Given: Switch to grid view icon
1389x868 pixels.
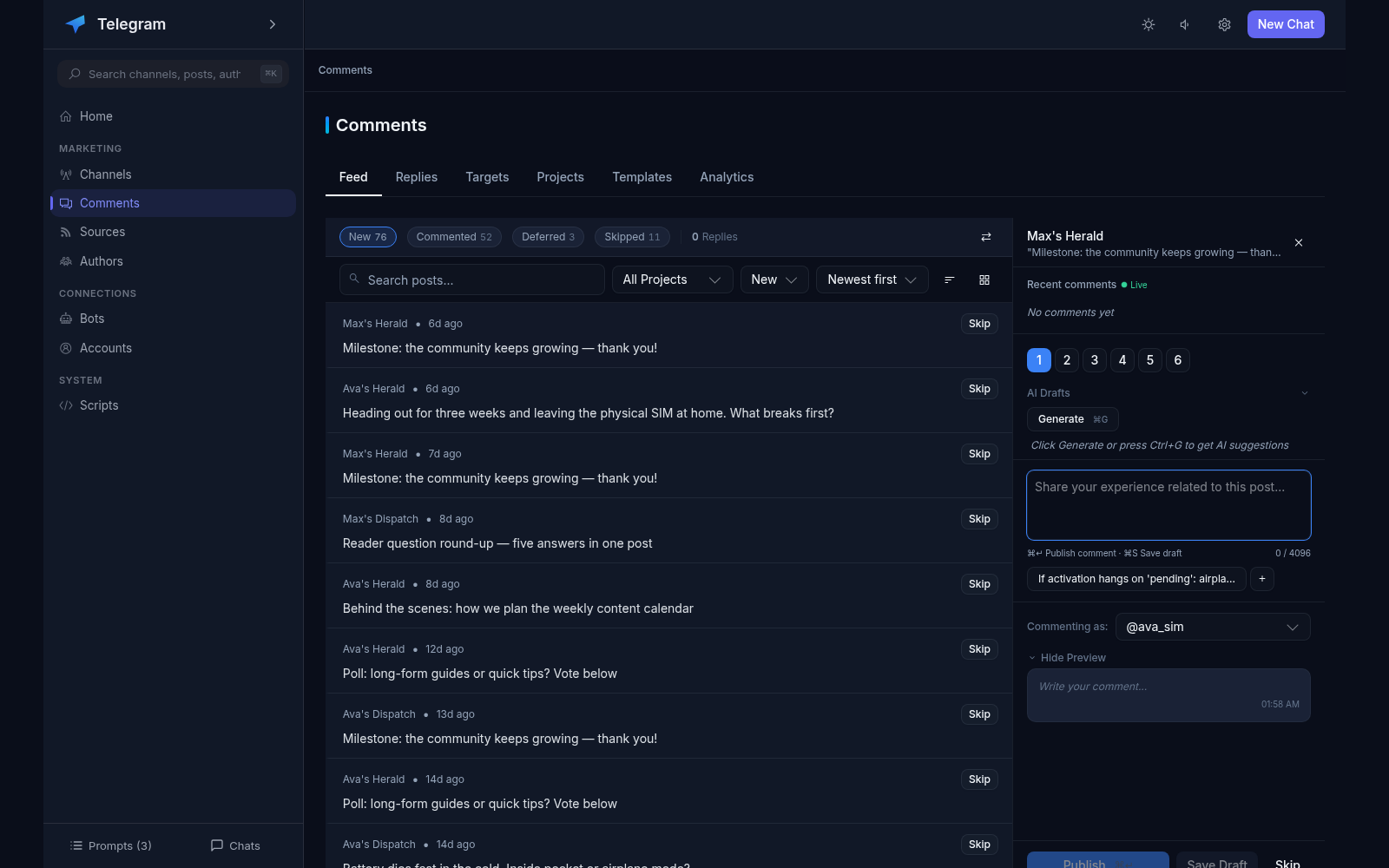Looking at the screenshot, I should coord(984,279).
